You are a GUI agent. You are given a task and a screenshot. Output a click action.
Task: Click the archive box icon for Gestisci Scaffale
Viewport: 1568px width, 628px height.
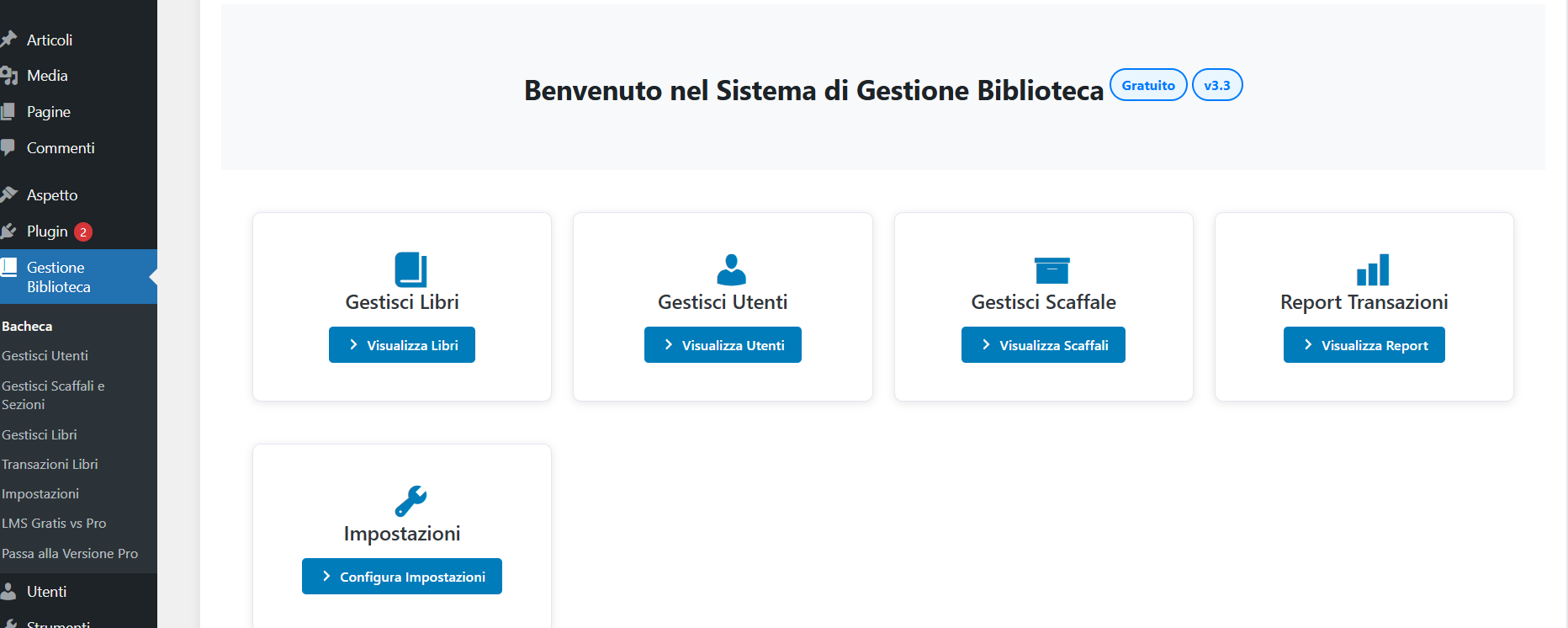[1052, 270]
